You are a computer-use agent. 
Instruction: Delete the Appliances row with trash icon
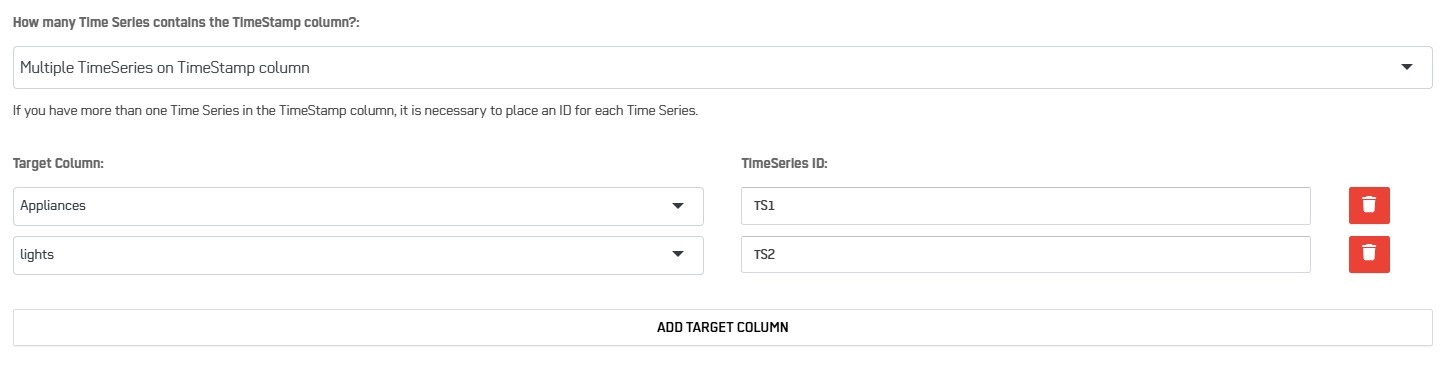coord(1369,204)
